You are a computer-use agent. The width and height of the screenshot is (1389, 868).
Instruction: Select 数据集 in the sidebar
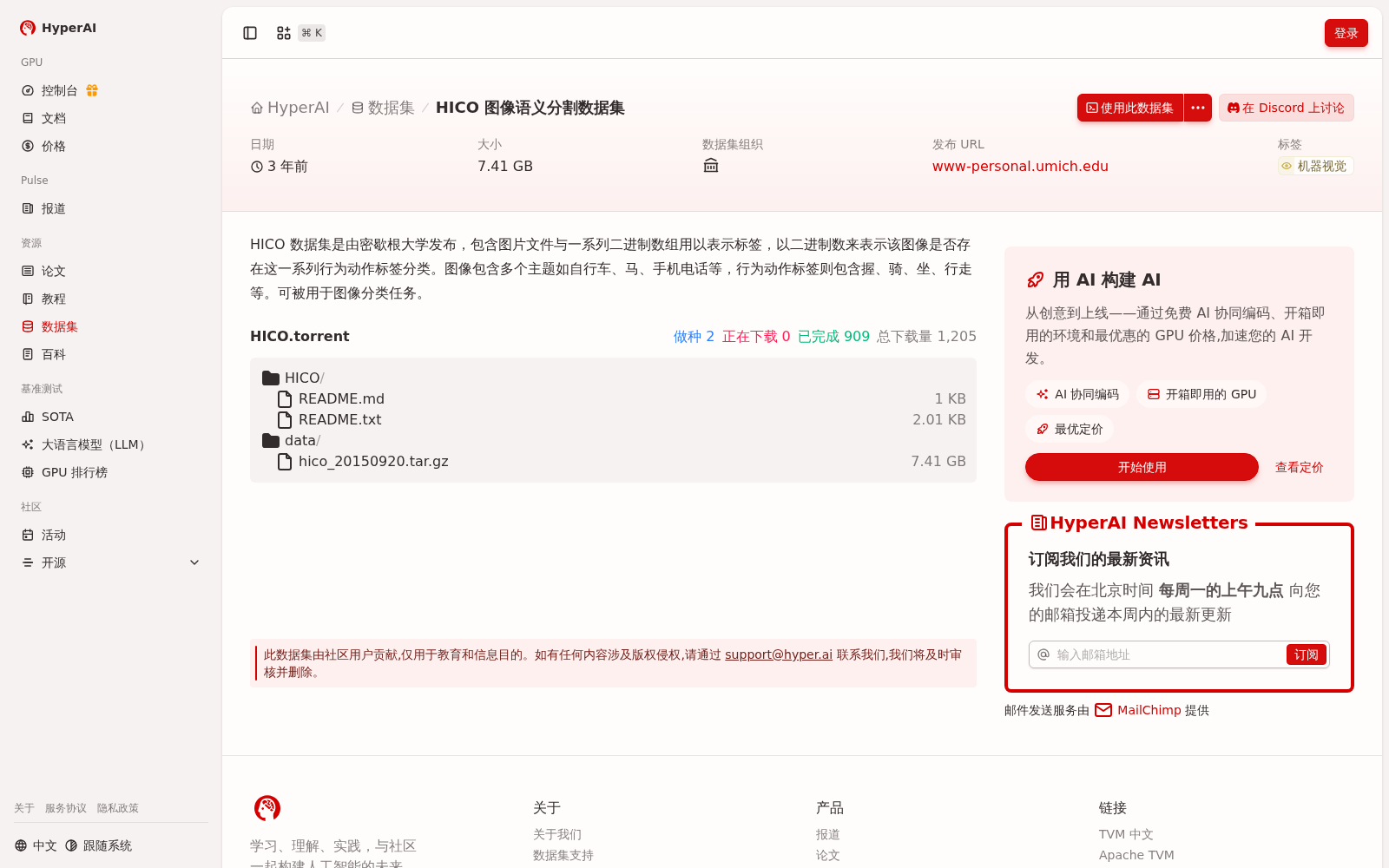coord(111,326)
